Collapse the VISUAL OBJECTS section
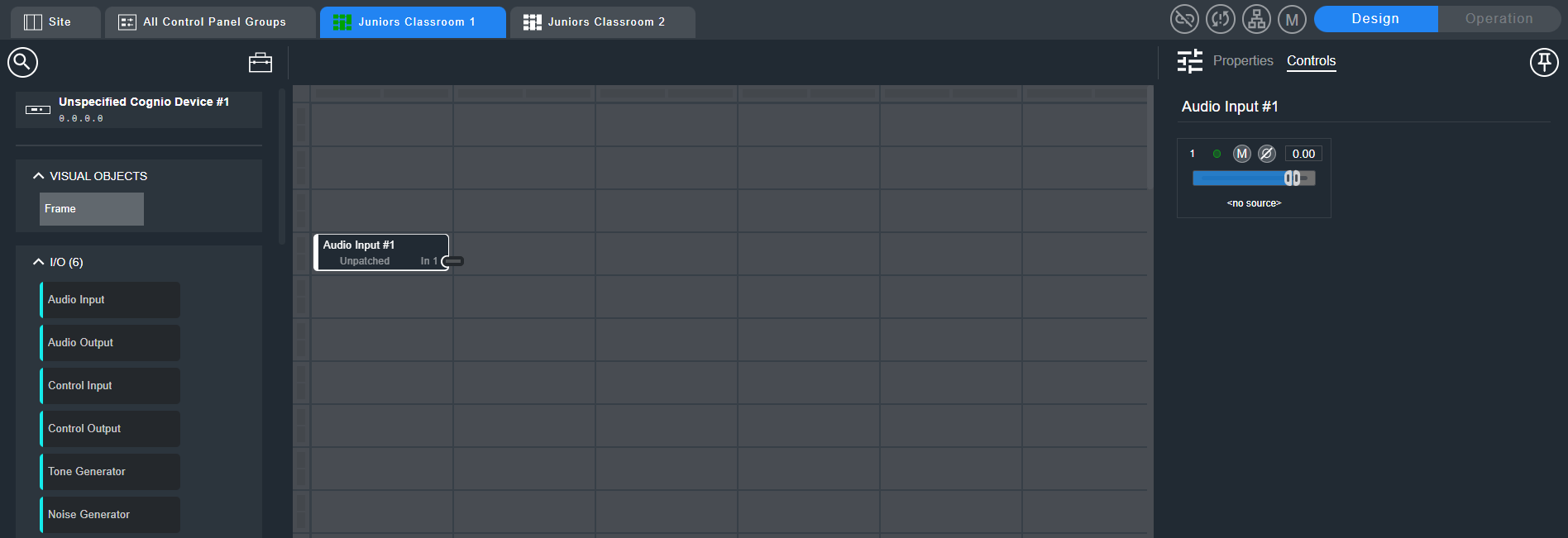Screen dimensions: 1568x538 pyautogui.click(x=38, y=176)
